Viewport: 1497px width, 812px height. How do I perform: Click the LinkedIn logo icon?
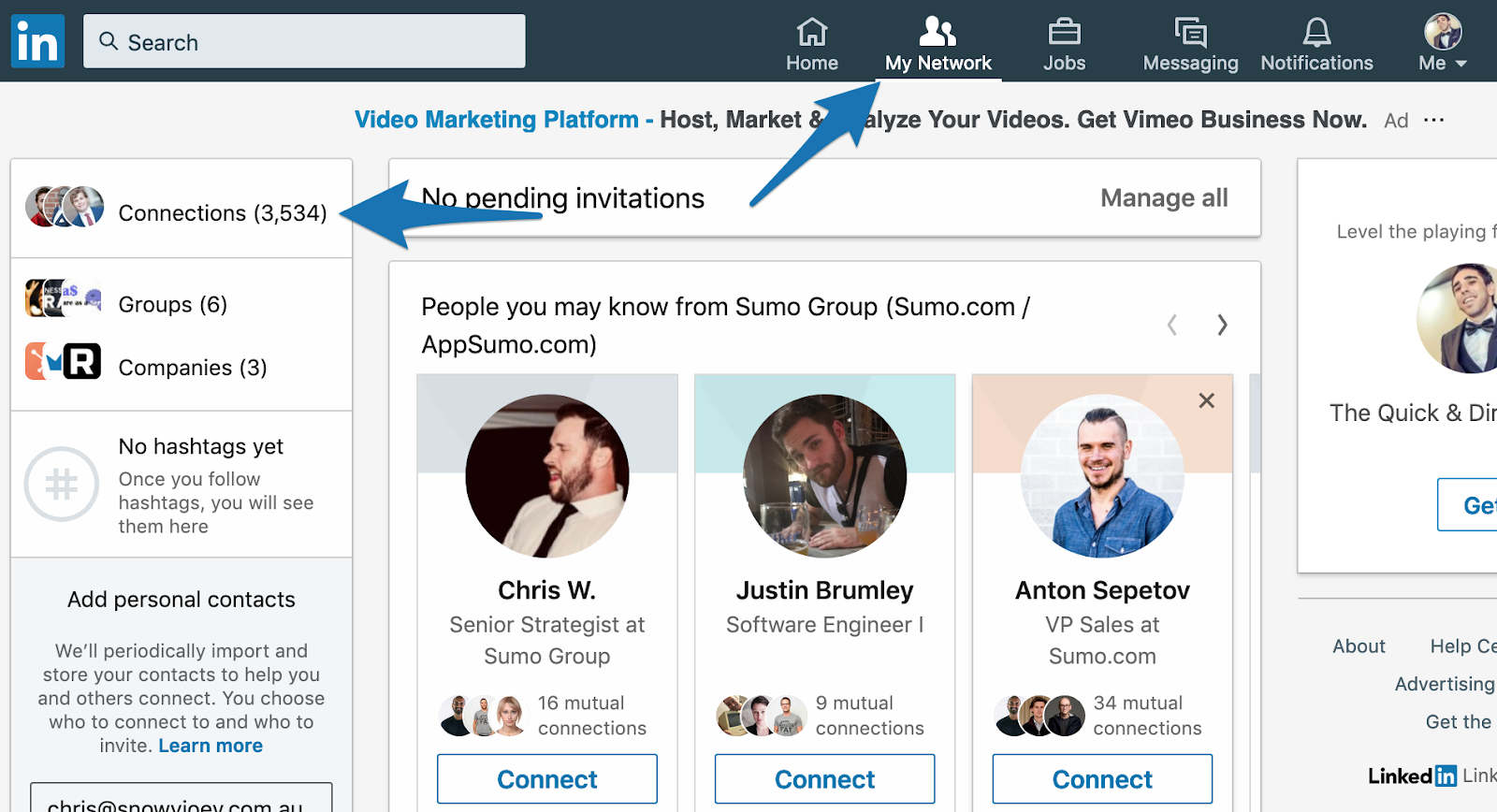37,41
